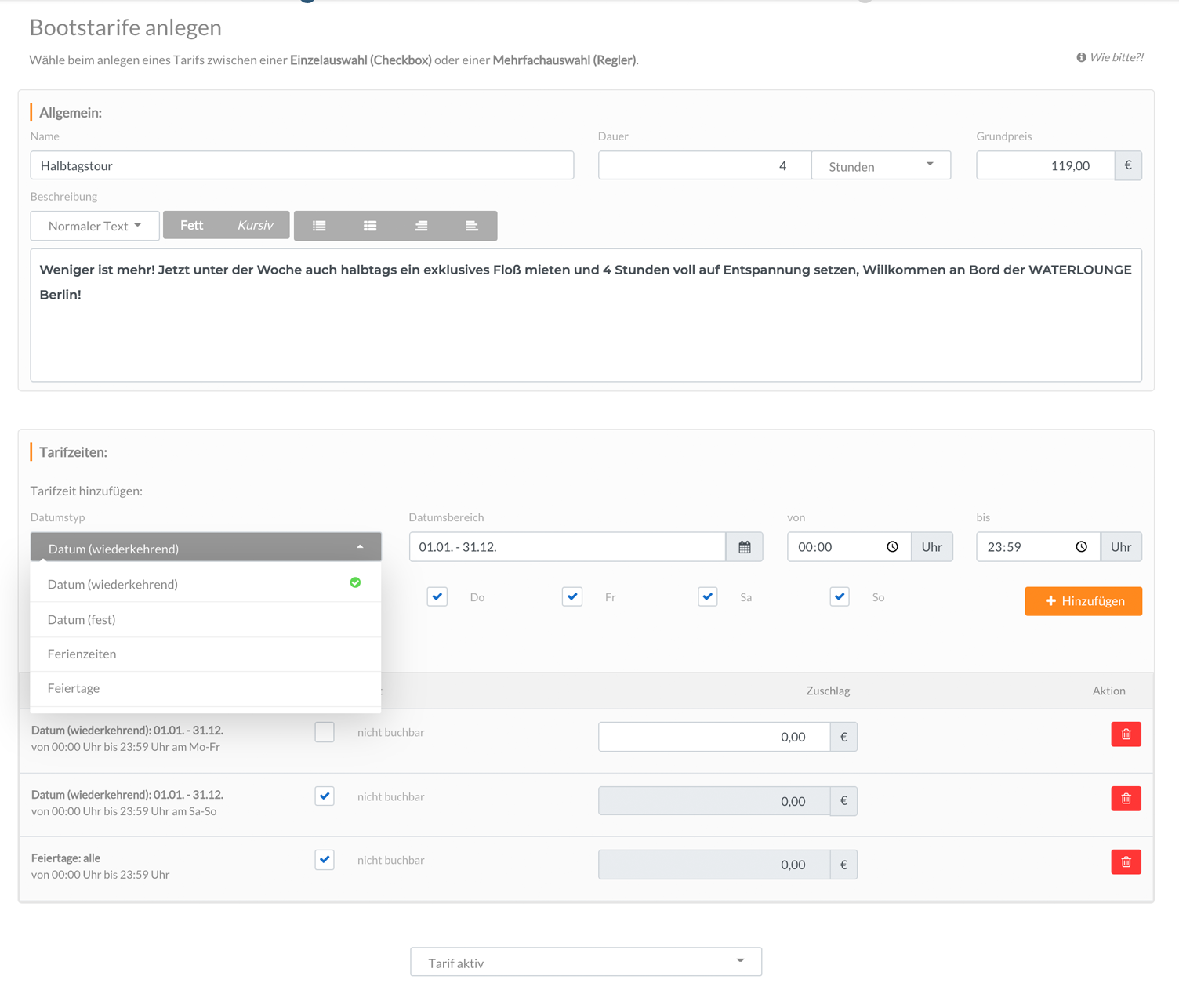Open the Stunden duration unit dropdown
The image size is (1179, 1008).
click(880, 166)
